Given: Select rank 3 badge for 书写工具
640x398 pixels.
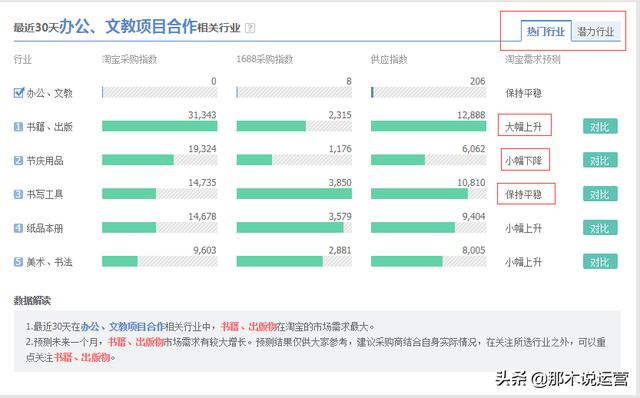Looking at the screenshot, I should pyautogui.click(x=18, y=194).
